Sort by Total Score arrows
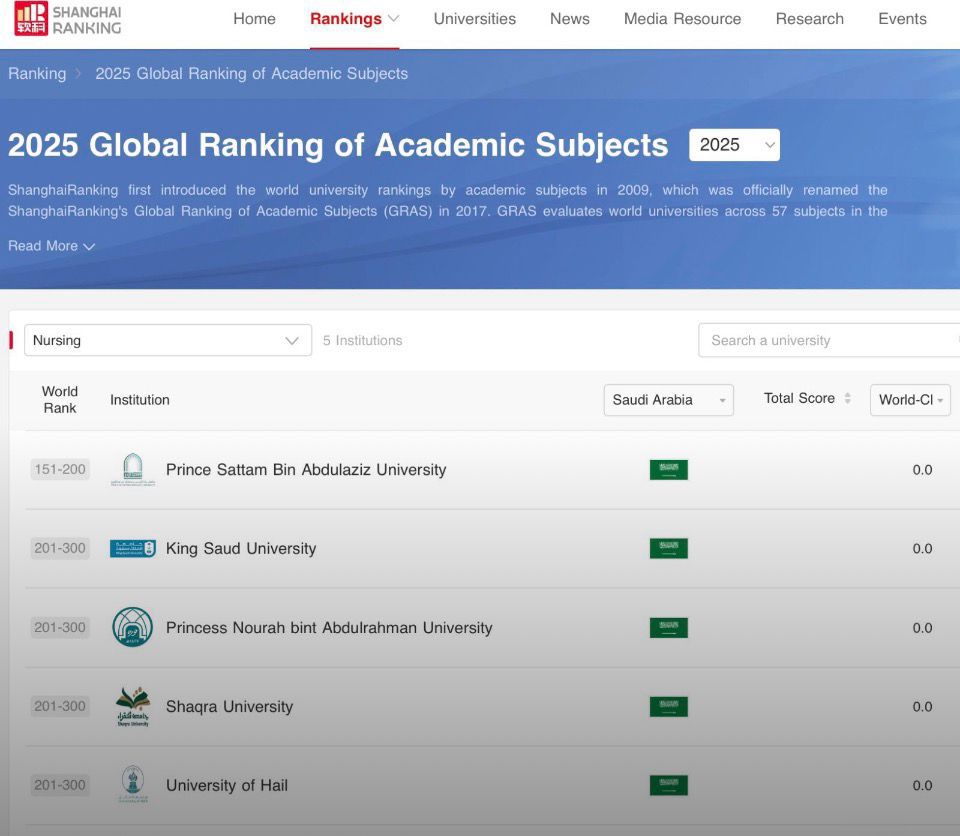Image resolution: width=960 pixels, height=836 pixels. click(847, 398)
